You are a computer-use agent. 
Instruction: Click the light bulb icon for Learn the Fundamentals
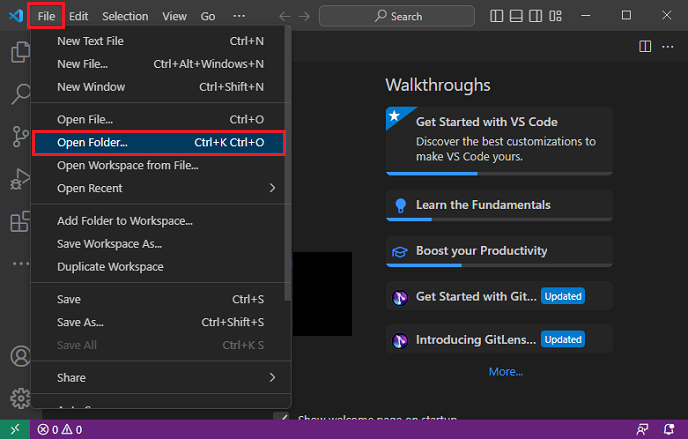(x=400, y=205)
